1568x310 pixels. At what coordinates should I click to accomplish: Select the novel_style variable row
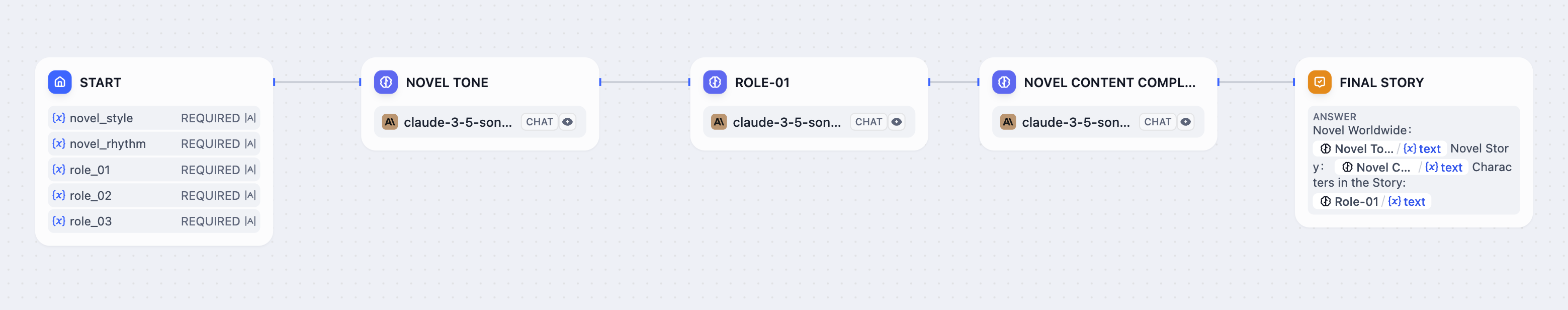point(153,118)
